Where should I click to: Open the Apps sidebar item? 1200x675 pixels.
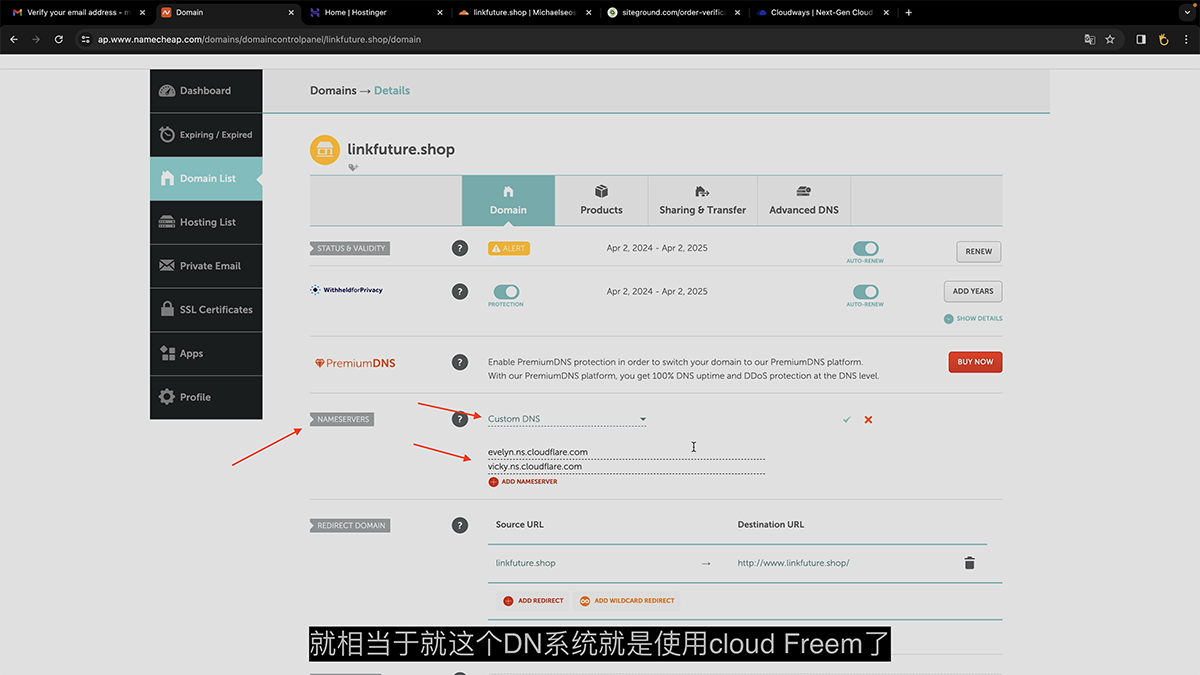pos(206,353)
